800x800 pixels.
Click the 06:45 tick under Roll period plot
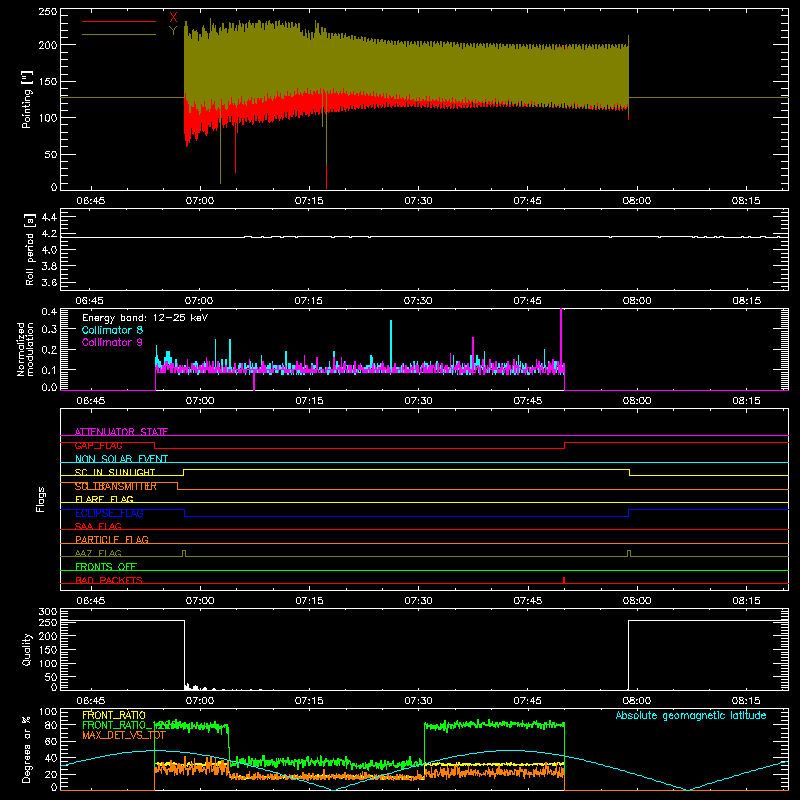(90, 301)
